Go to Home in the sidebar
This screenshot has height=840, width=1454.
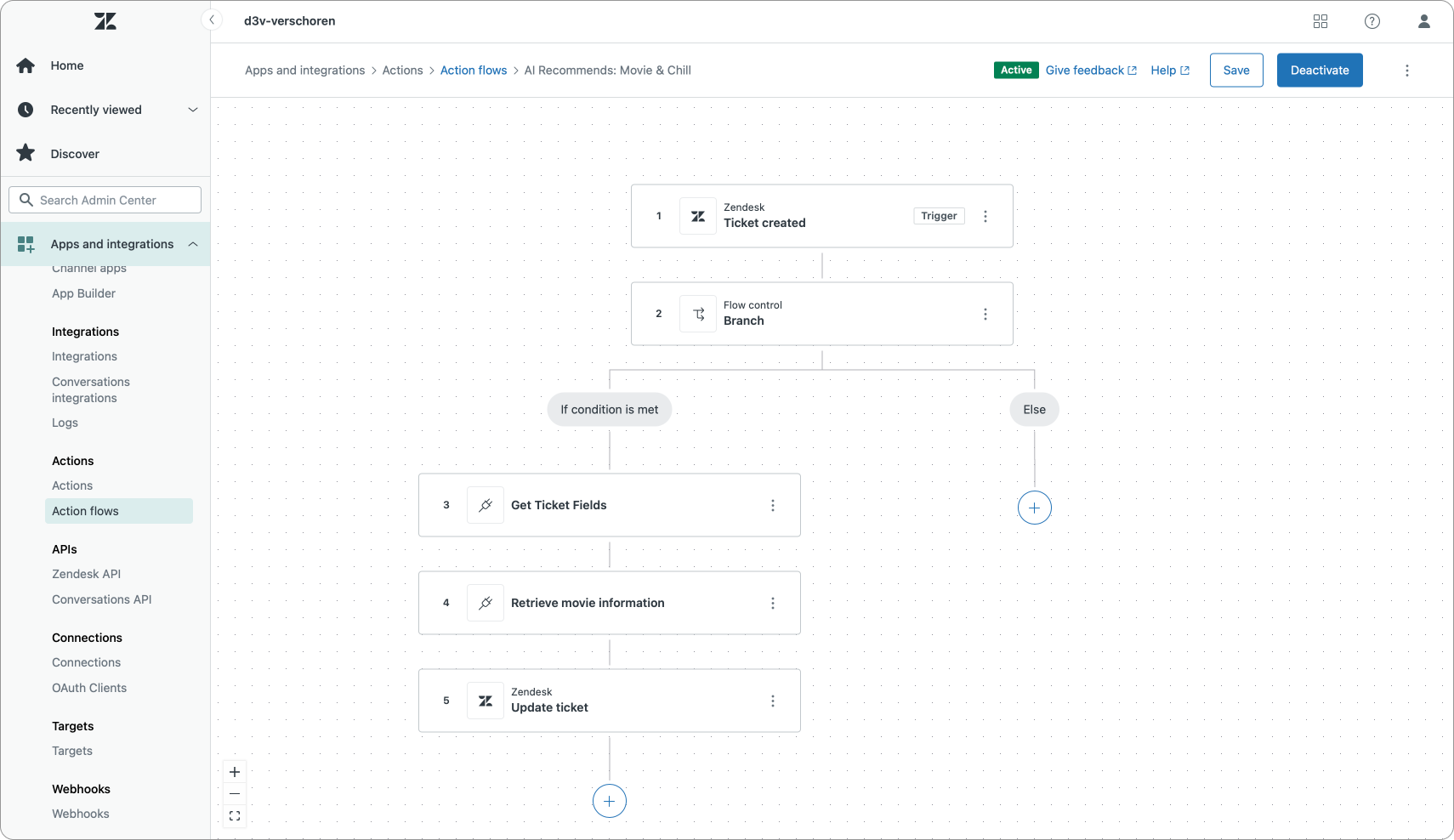tap(67, 65)
